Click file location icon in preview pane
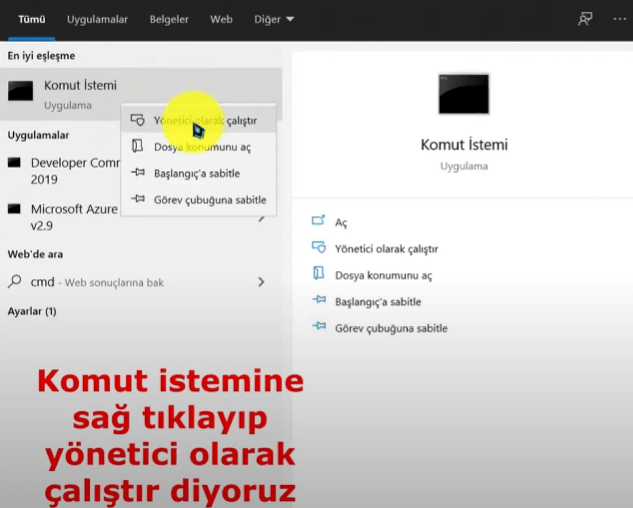The height and width of the screenshot is (508, 633). [319, 273]
